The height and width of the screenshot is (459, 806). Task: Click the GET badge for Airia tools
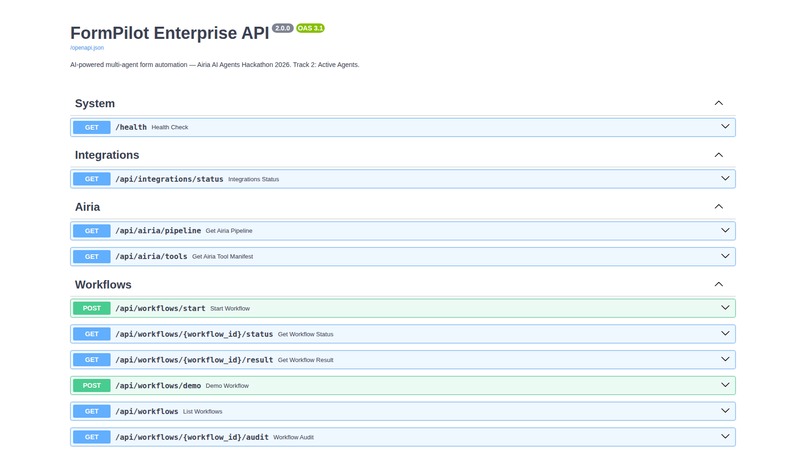point(91,256)
